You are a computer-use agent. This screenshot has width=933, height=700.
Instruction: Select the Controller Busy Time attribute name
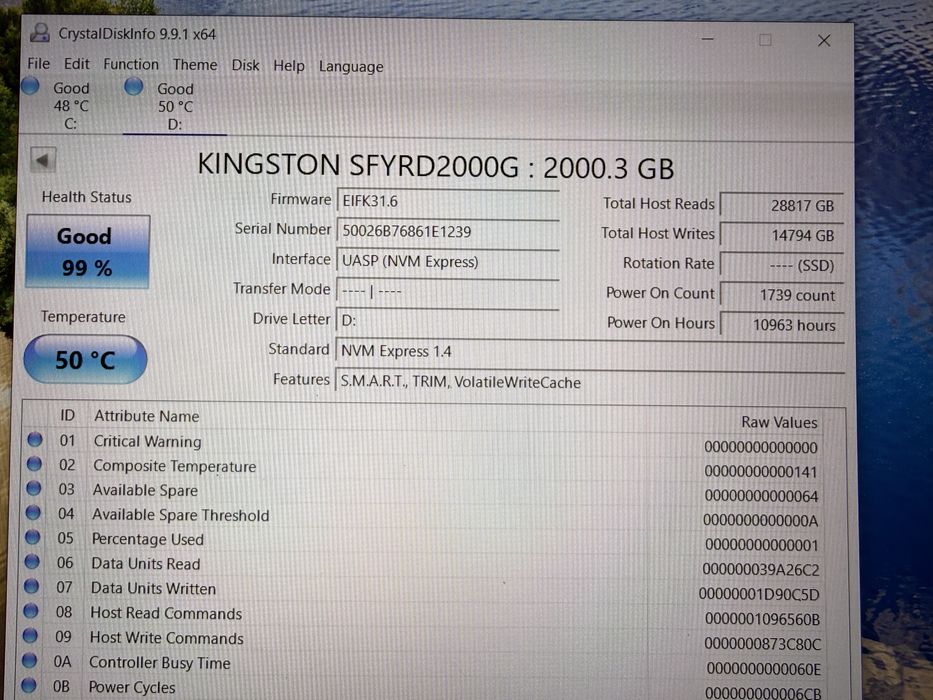tap(159, 662)
